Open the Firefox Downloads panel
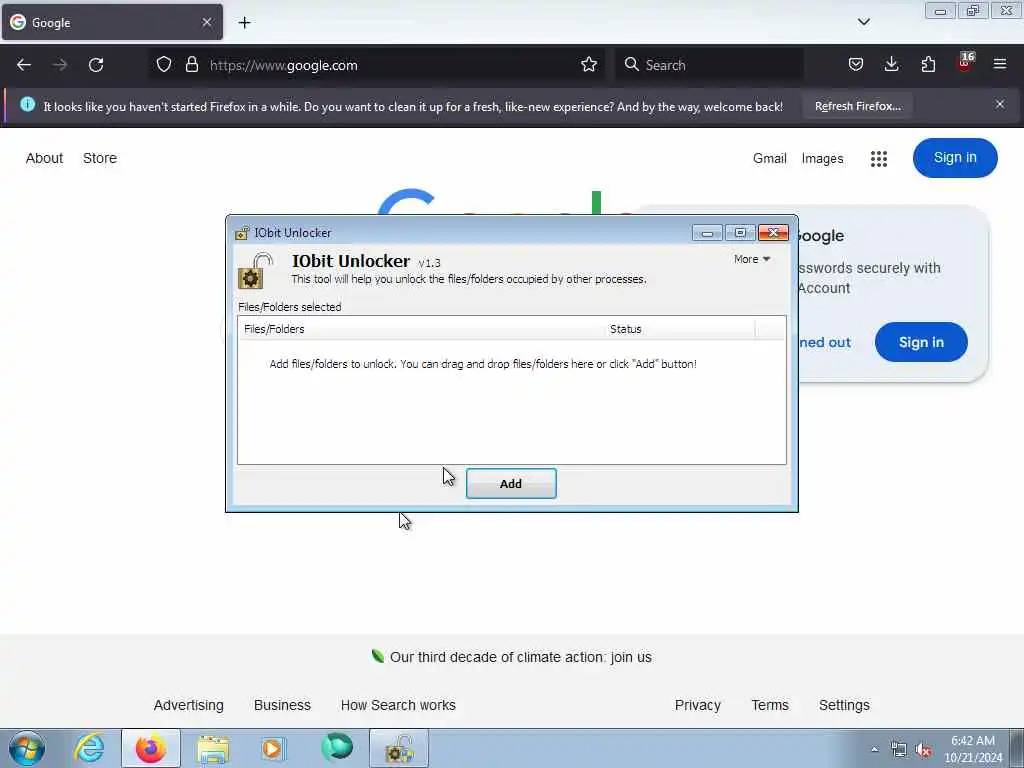 tap(891, 65)
